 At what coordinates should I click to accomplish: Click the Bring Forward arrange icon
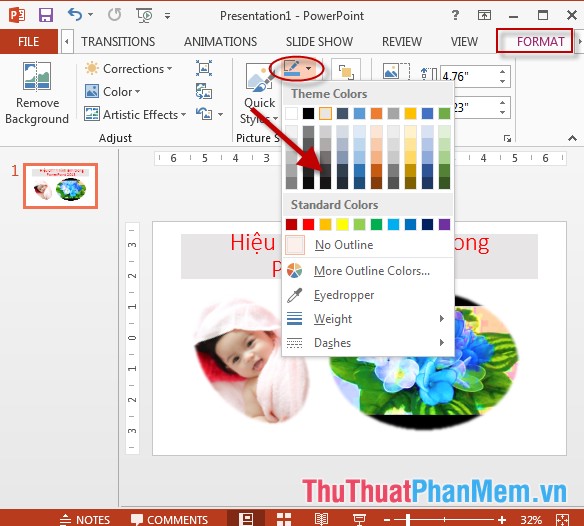(346, 71)
